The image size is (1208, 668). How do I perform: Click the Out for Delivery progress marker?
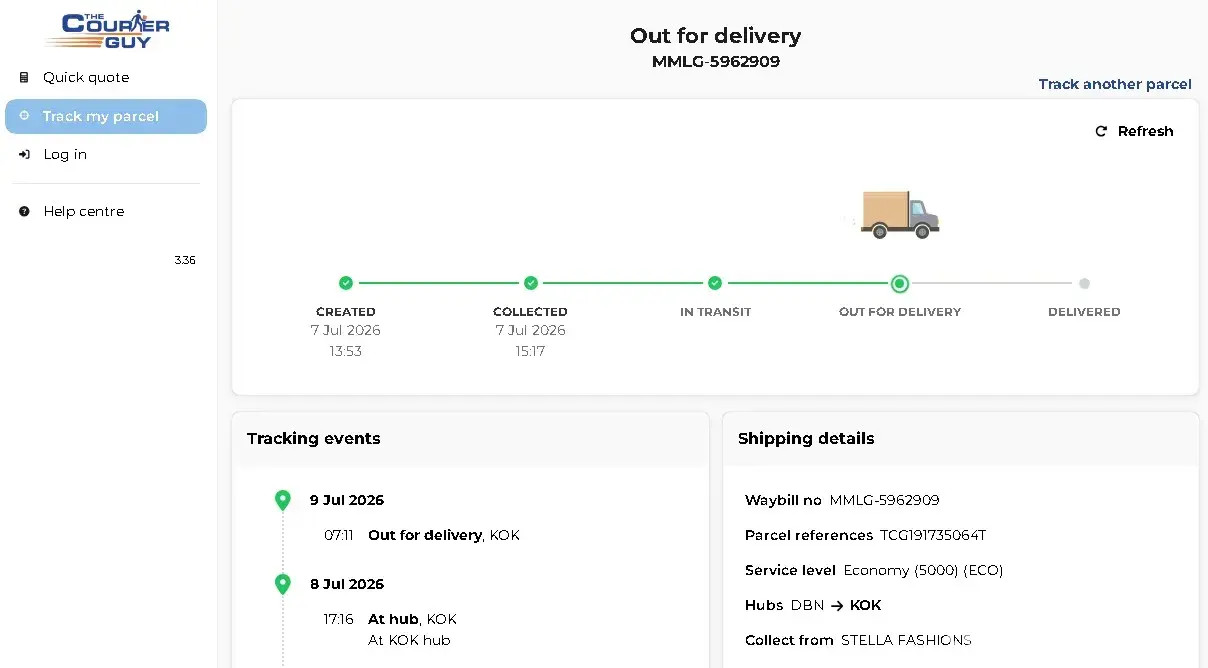(x=900, y=284)
